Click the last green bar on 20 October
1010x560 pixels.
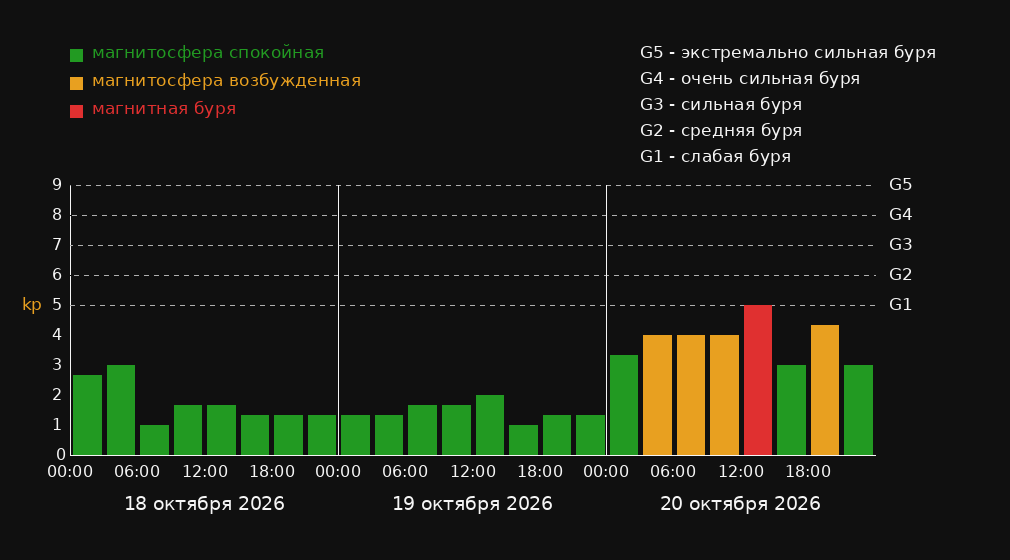(858, 410)
